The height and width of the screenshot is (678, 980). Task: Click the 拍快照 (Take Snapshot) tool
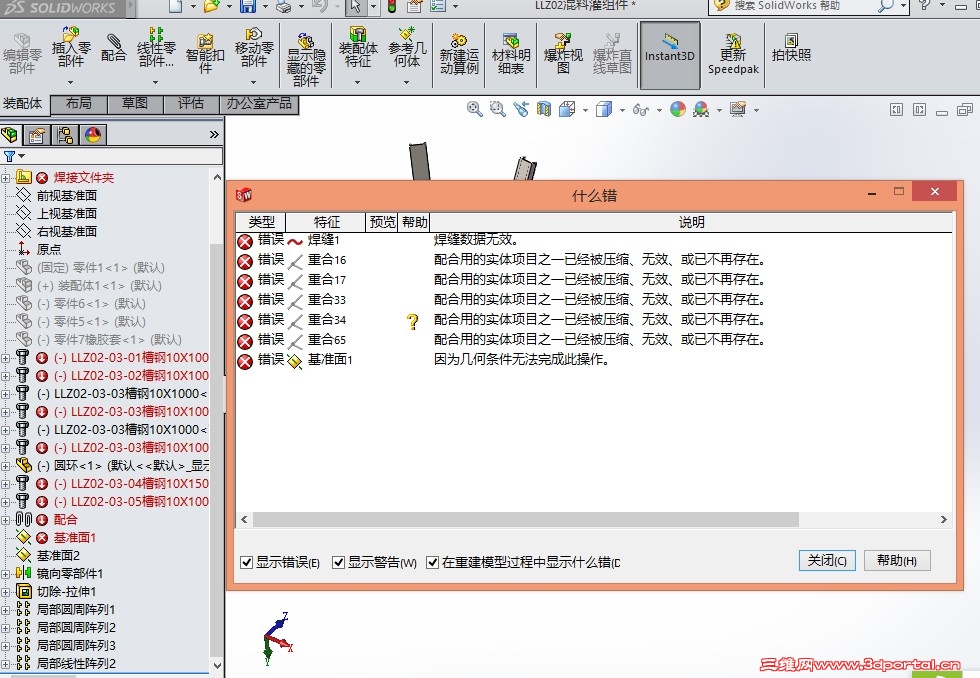coord(791,47)
